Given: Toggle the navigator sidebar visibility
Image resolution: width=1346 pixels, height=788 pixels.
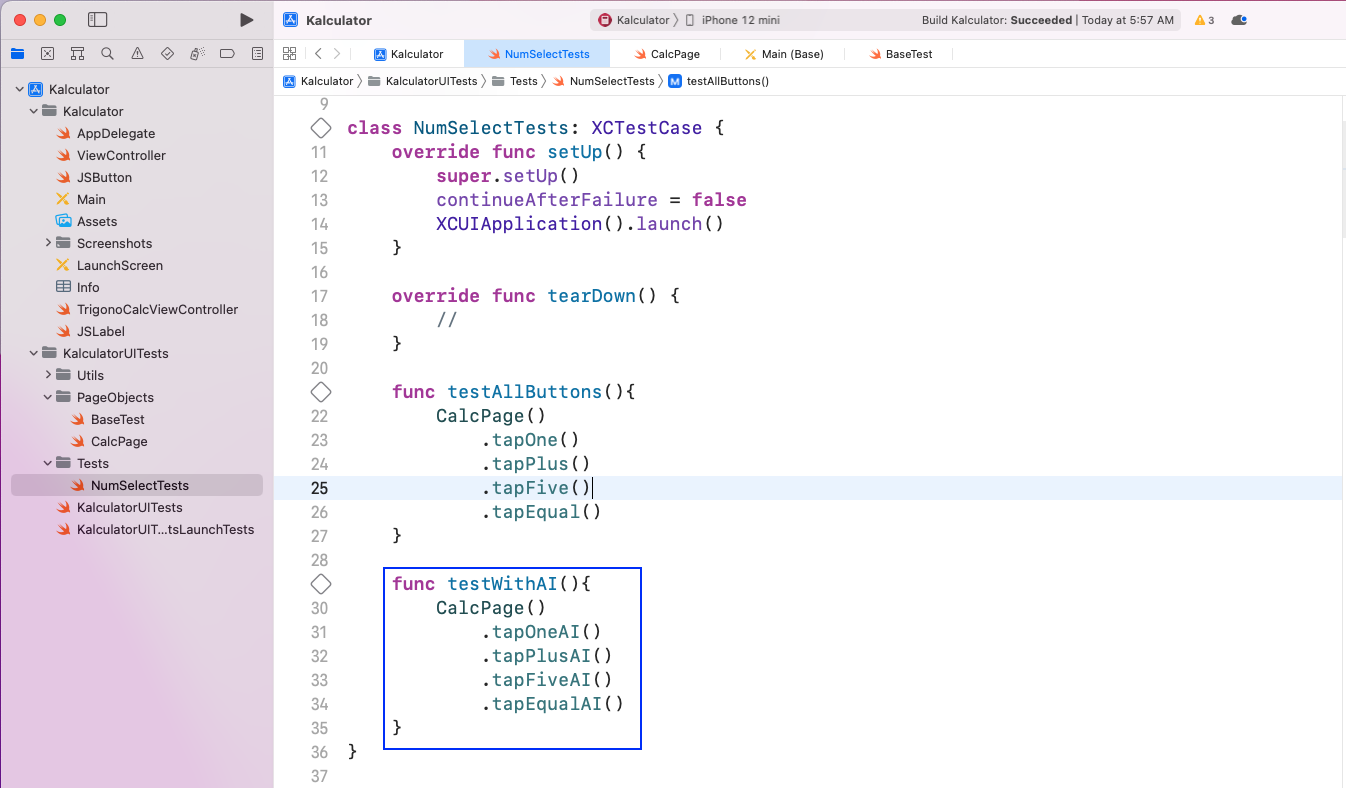Looking at the screenshot, I should pos(98,20).
